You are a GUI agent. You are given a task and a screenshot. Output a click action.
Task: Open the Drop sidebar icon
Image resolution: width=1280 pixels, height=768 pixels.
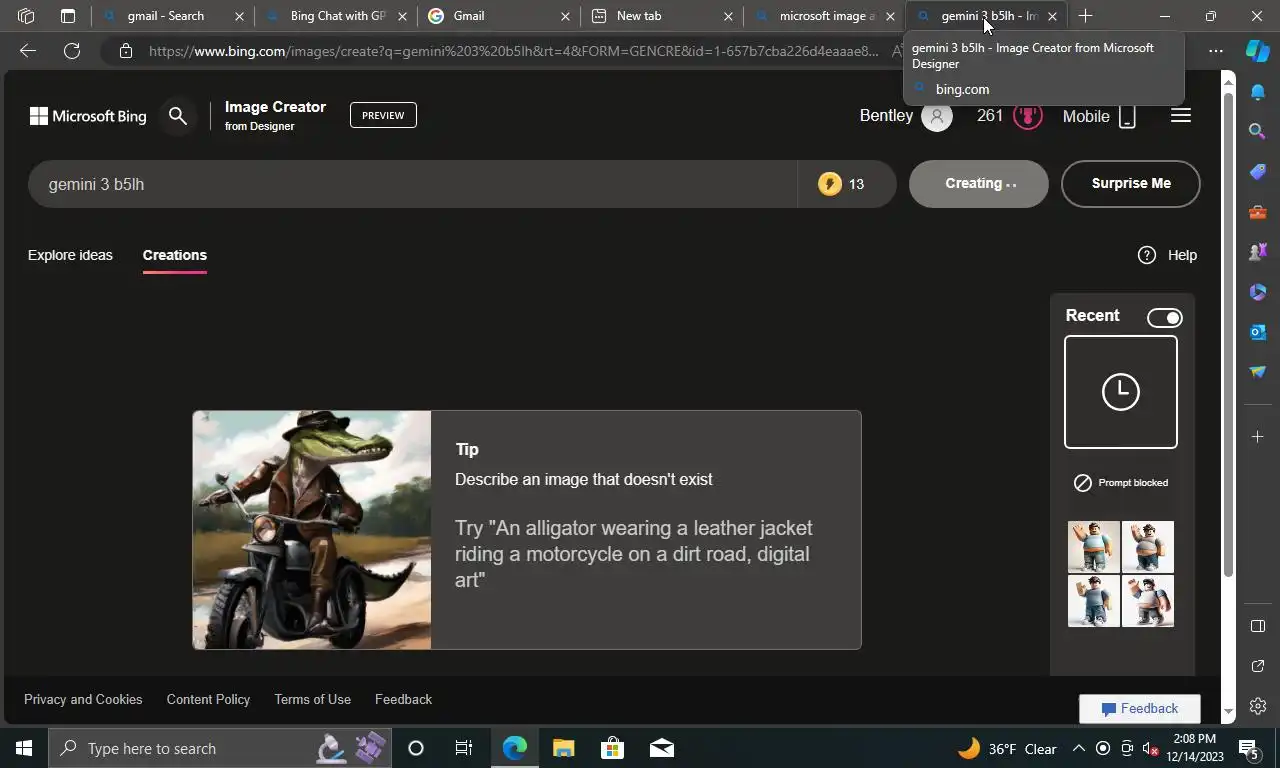tap(1258, 372)
